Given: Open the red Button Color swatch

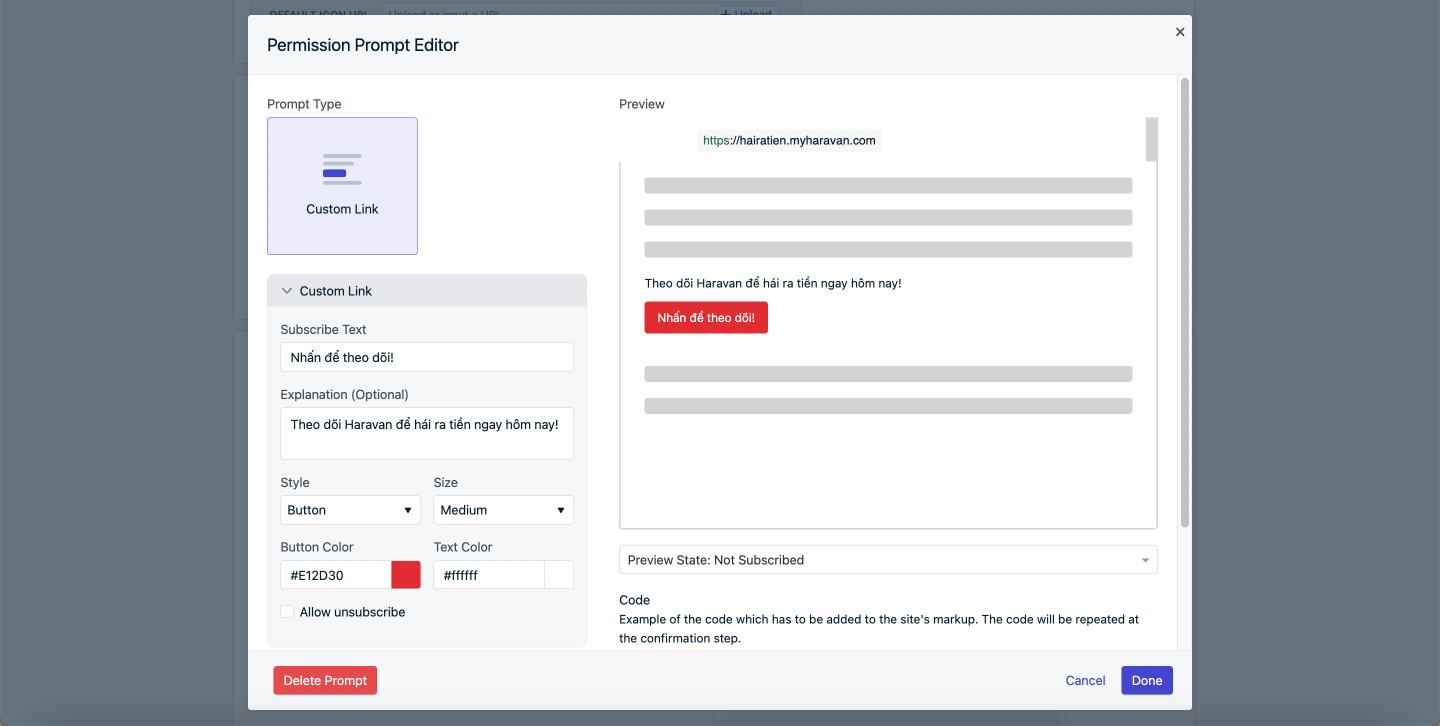Looking at the screenshot, I should pos(406,575).
